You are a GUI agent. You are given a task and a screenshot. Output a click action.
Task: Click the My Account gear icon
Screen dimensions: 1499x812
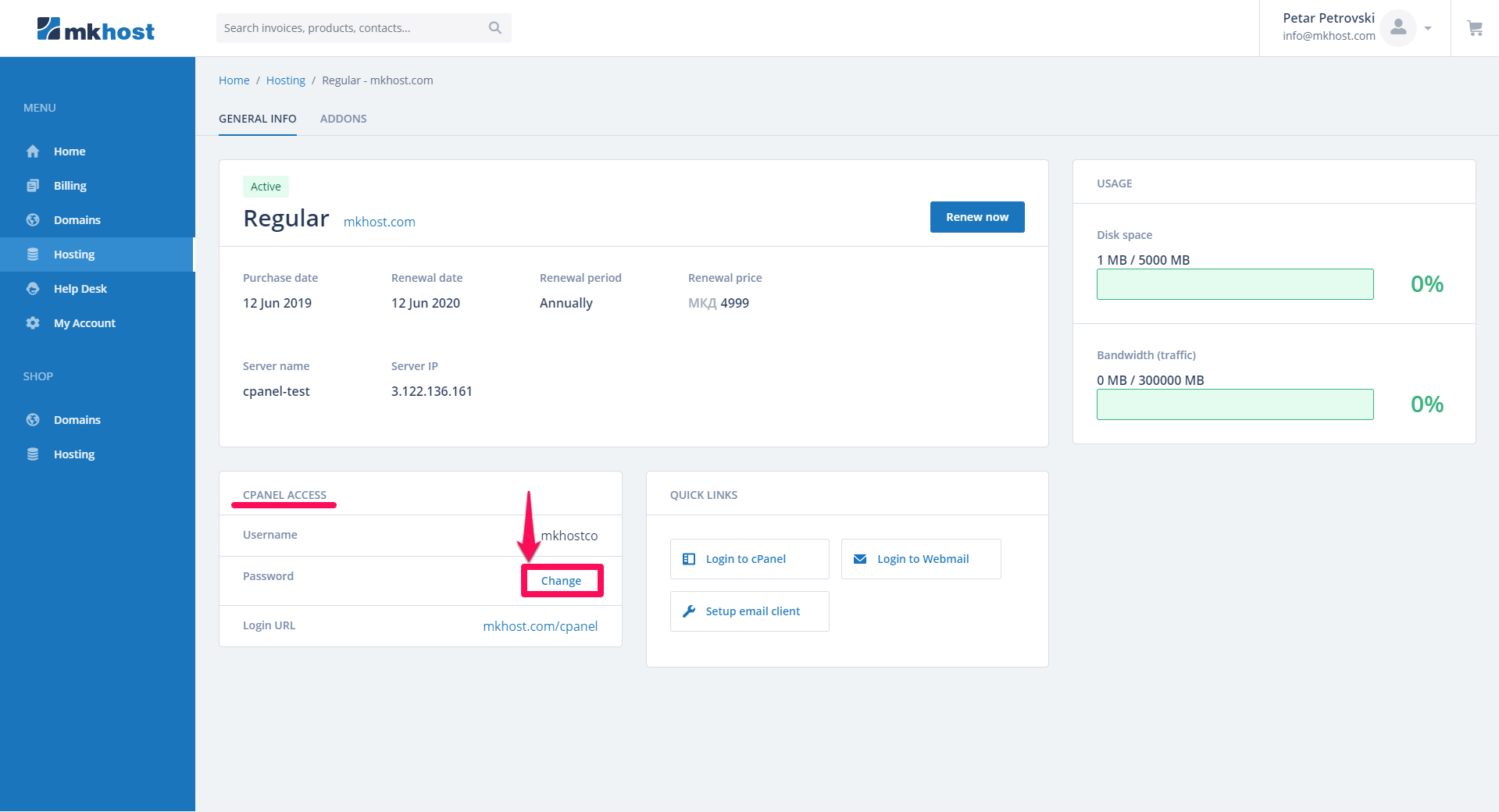tap(33, 323)
